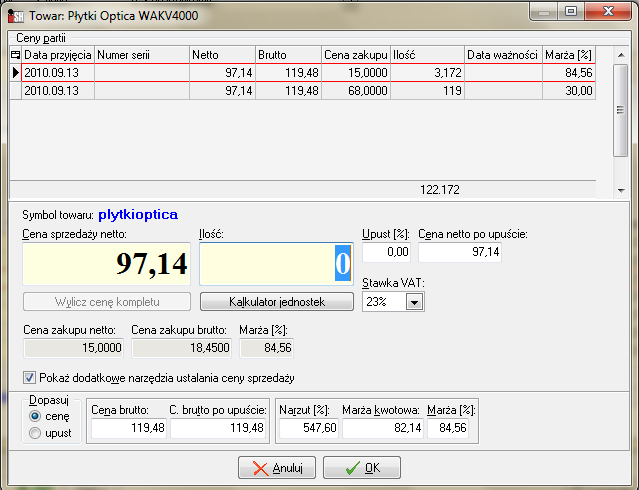The image size is (639, 490).
Task: Click margin cell 30,00
Action: (569, 90)
